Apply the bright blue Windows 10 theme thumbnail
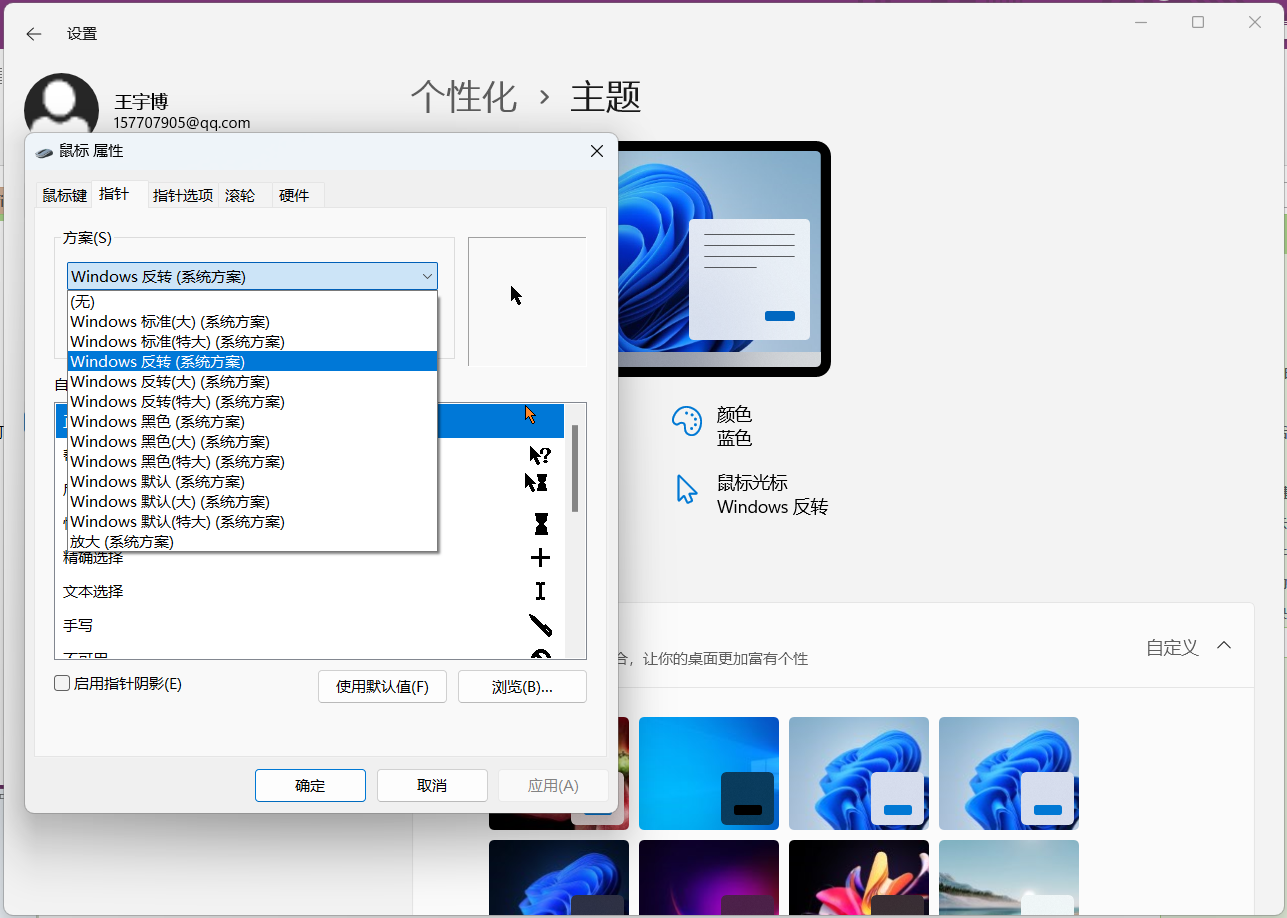Screen dimensions: 1287x918 (x=709, y=773)
